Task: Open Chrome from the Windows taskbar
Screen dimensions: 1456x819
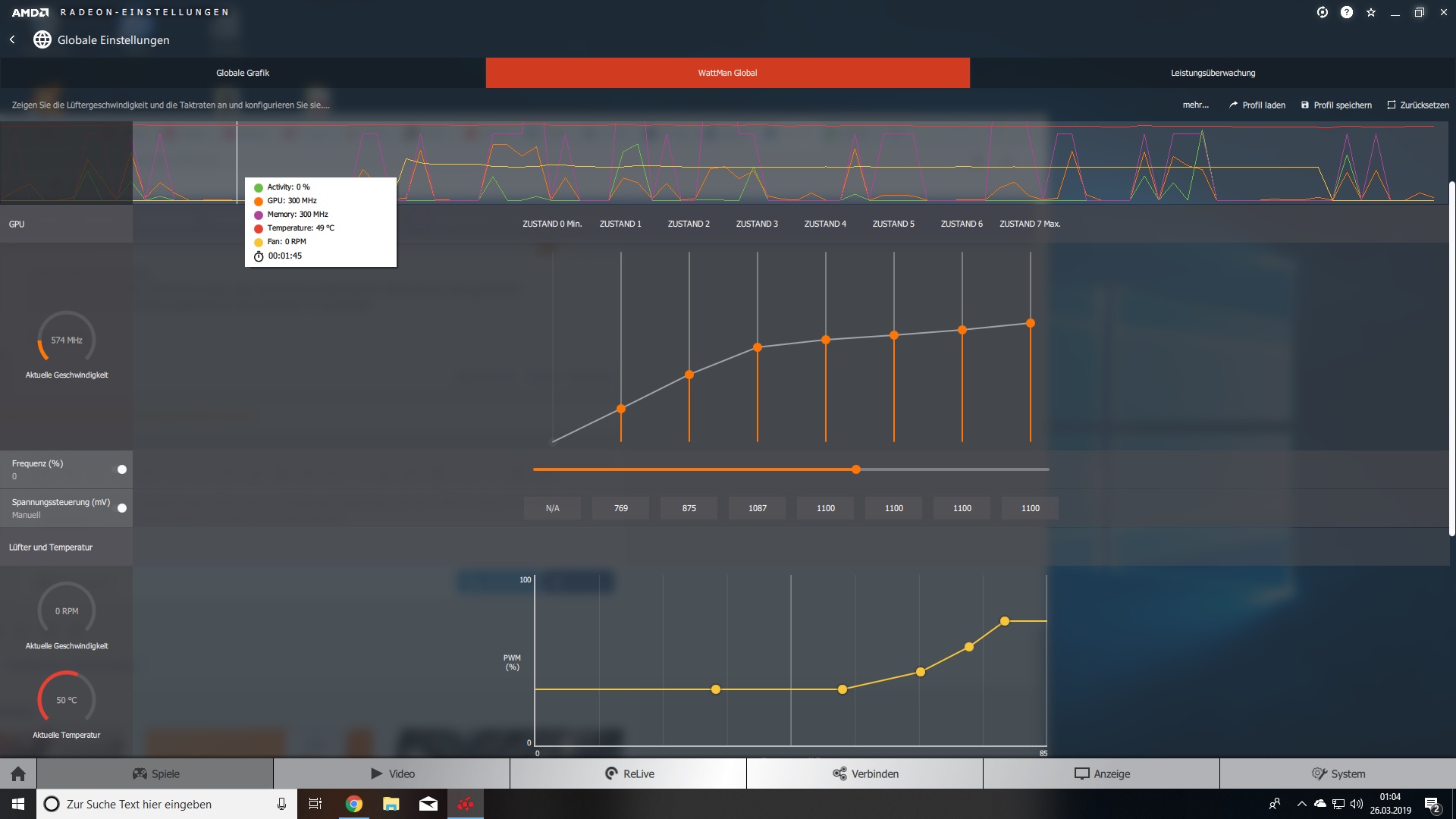Action: click(x=354, y=804)
